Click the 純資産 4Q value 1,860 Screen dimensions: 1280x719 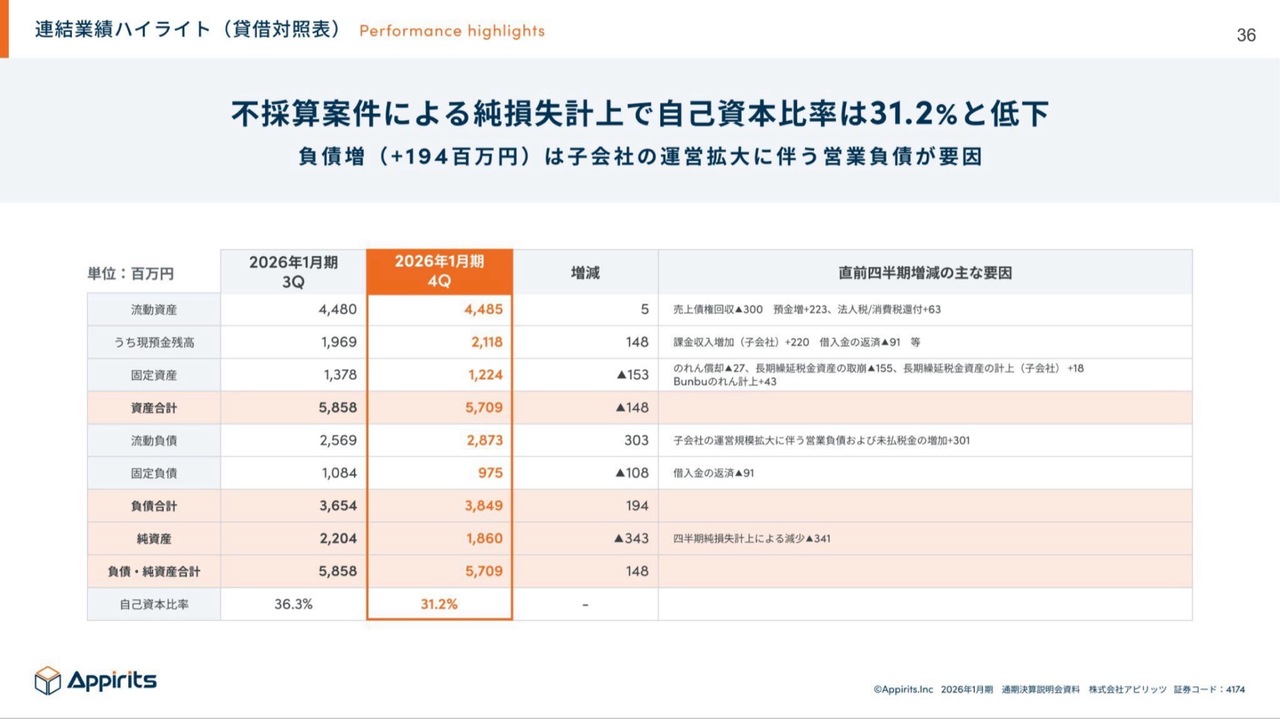pyautogui.click(x=483, y=538)
